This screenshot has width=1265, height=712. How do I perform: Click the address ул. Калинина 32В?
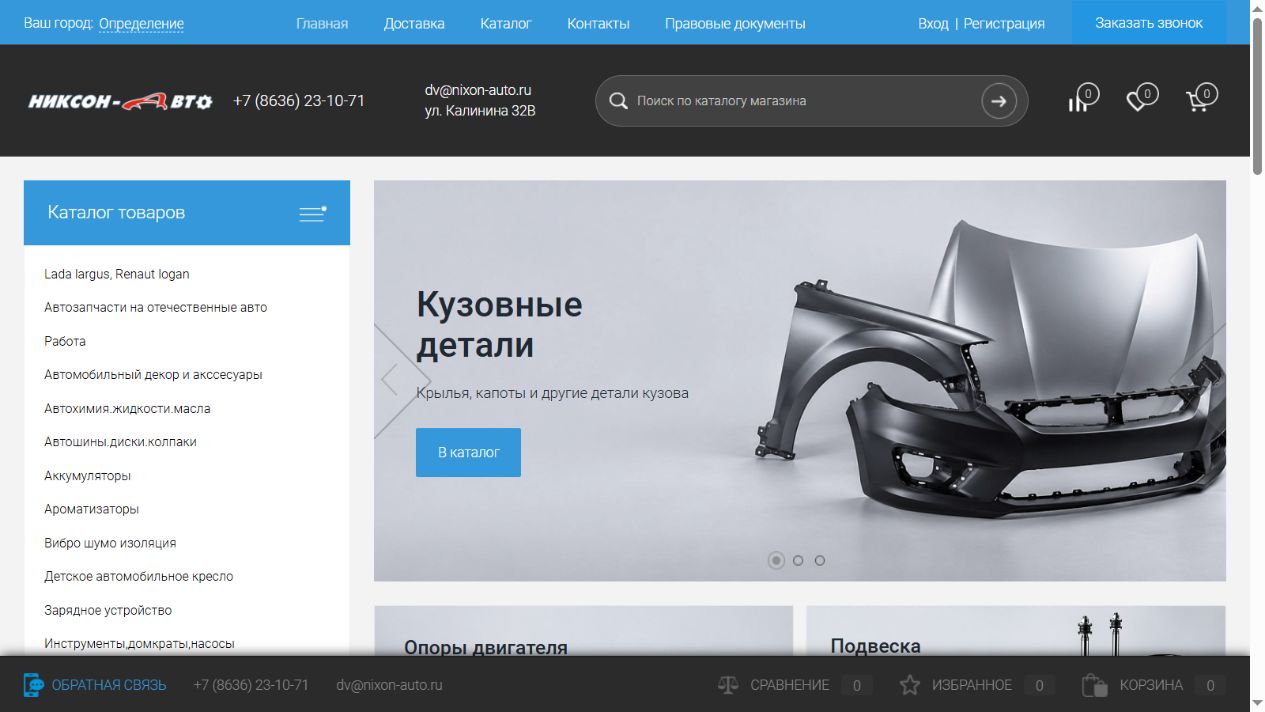point(480,111)
